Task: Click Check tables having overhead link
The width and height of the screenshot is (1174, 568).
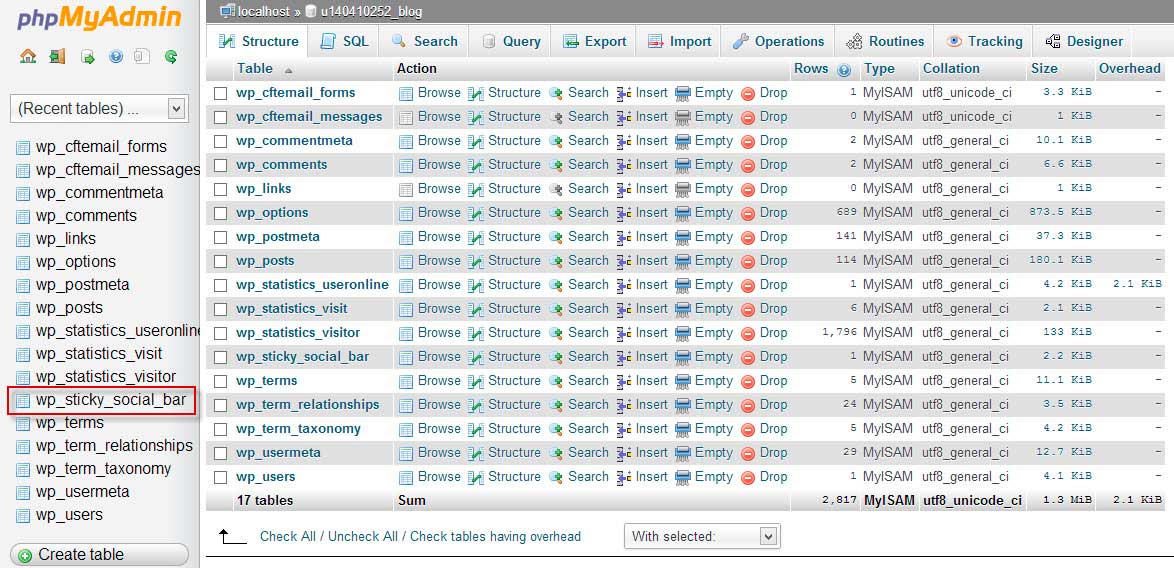Action: (x=496, y=537)
